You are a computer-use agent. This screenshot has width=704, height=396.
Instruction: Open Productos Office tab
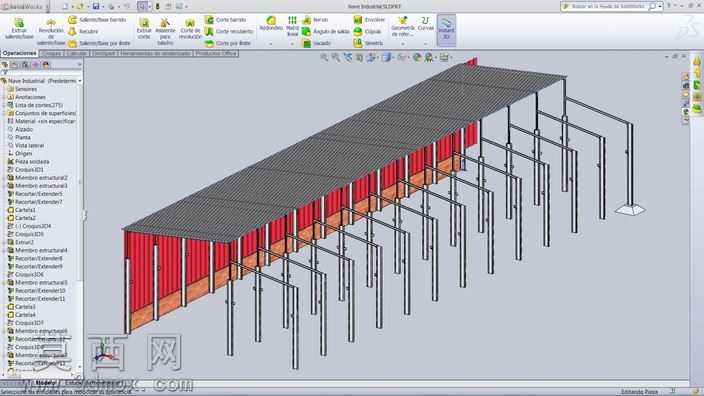[216, 53]
